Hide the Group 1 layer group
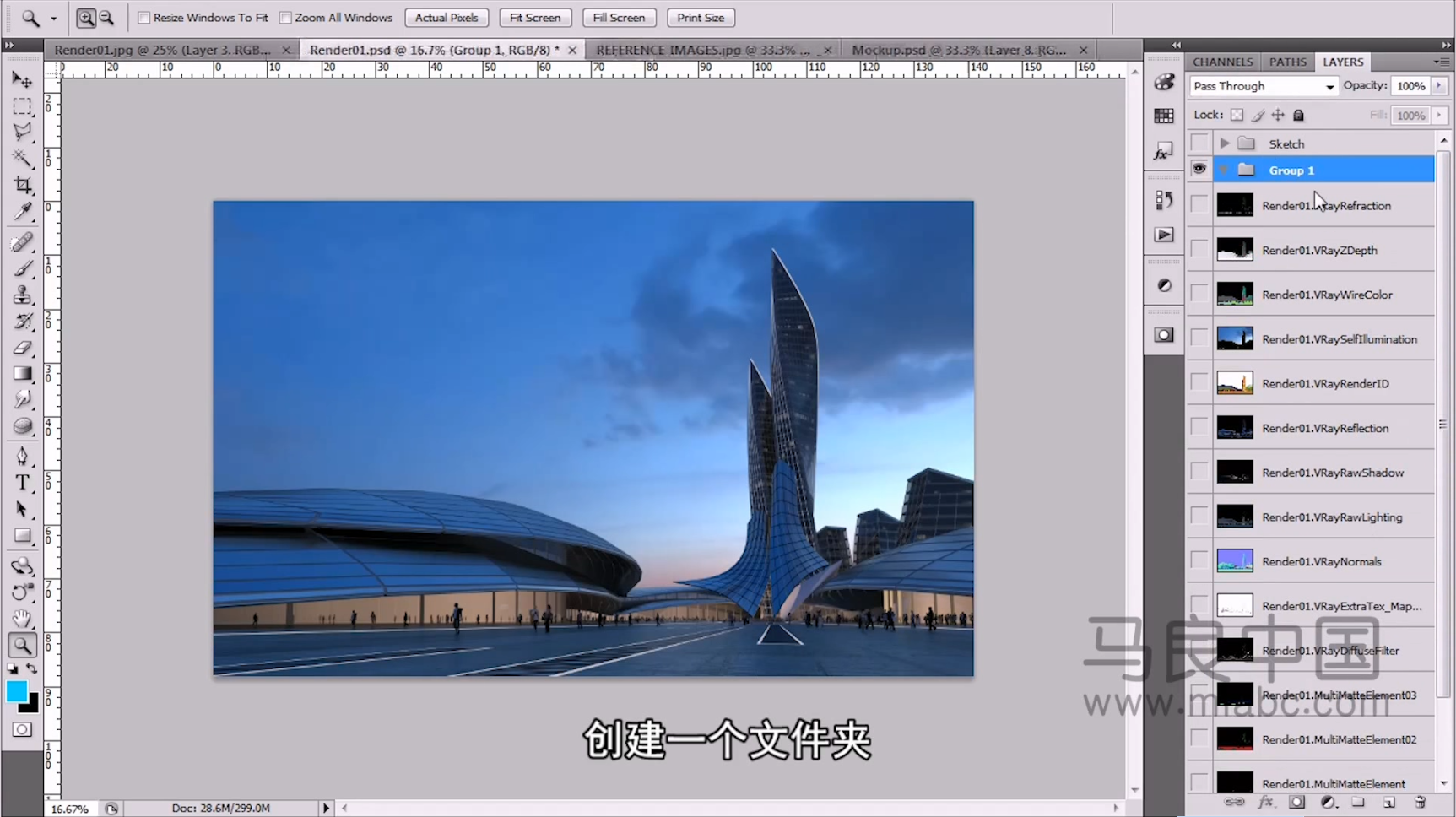1456x817 pixels. [x=1199, y=170]
